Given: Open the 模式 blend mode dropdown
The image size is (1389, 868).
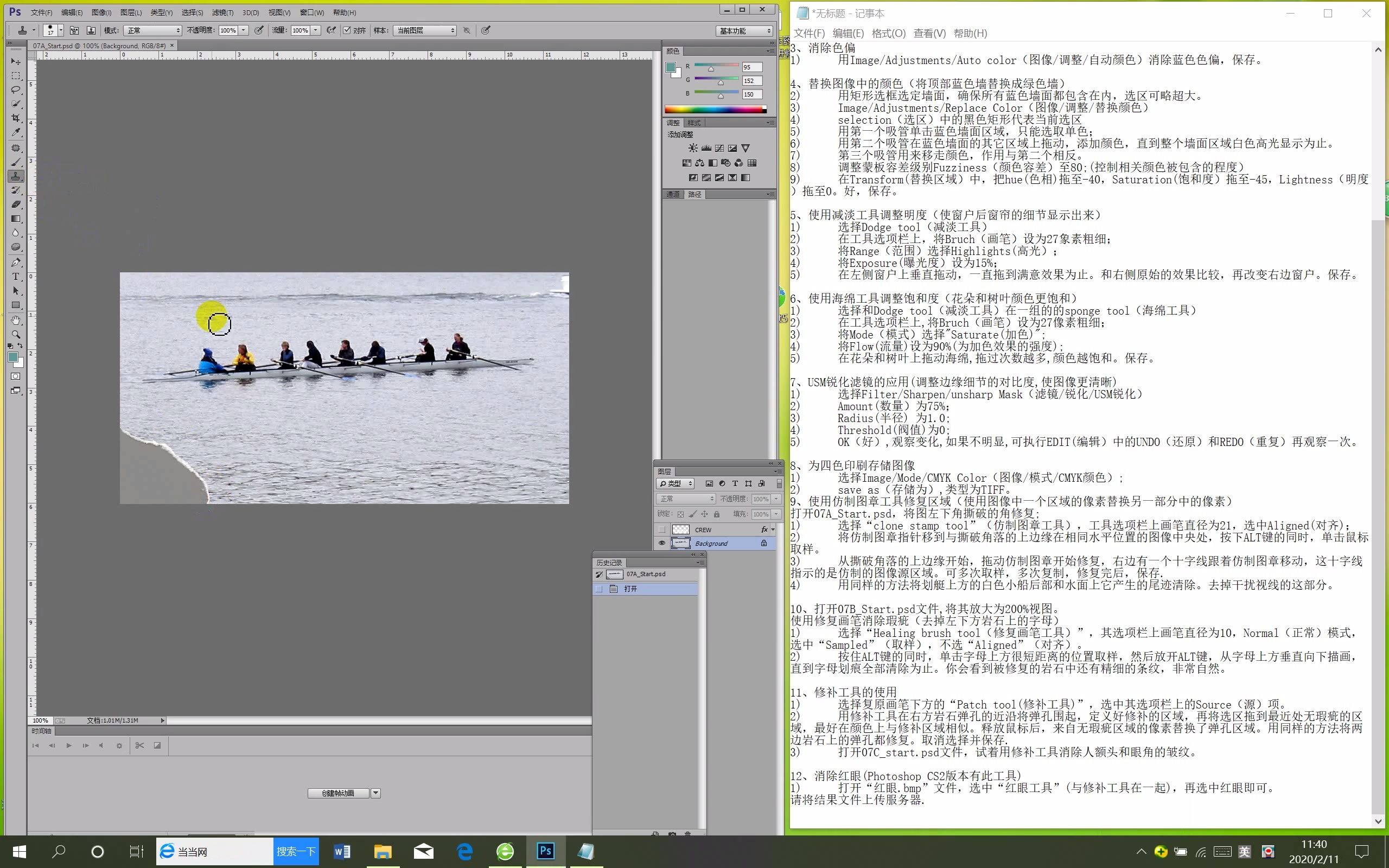Looking at the screenshot, I should [x=152, y=30].
